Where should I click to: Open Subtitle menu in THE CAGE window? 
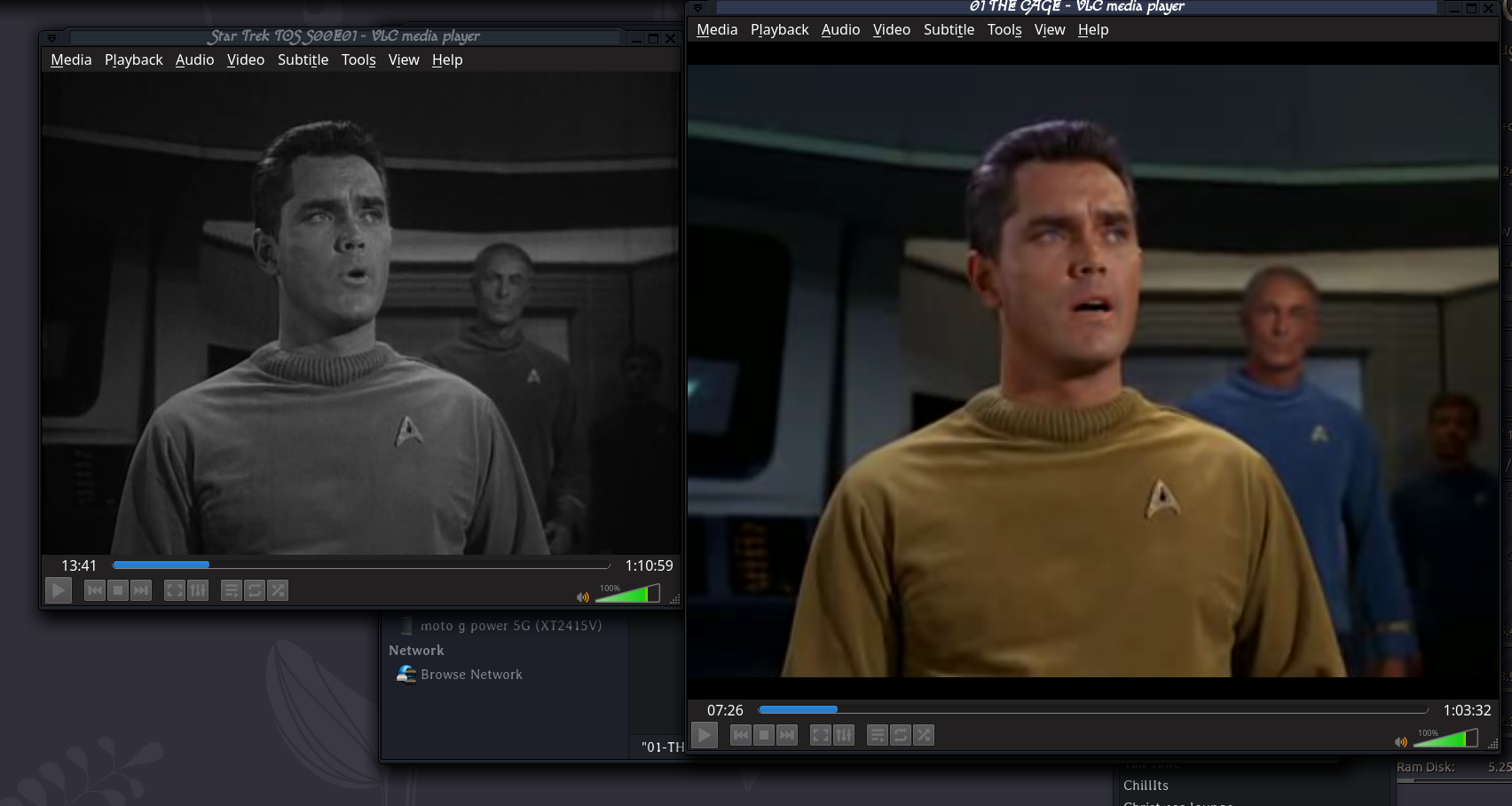pyautogui.click(x=949, y=29)
